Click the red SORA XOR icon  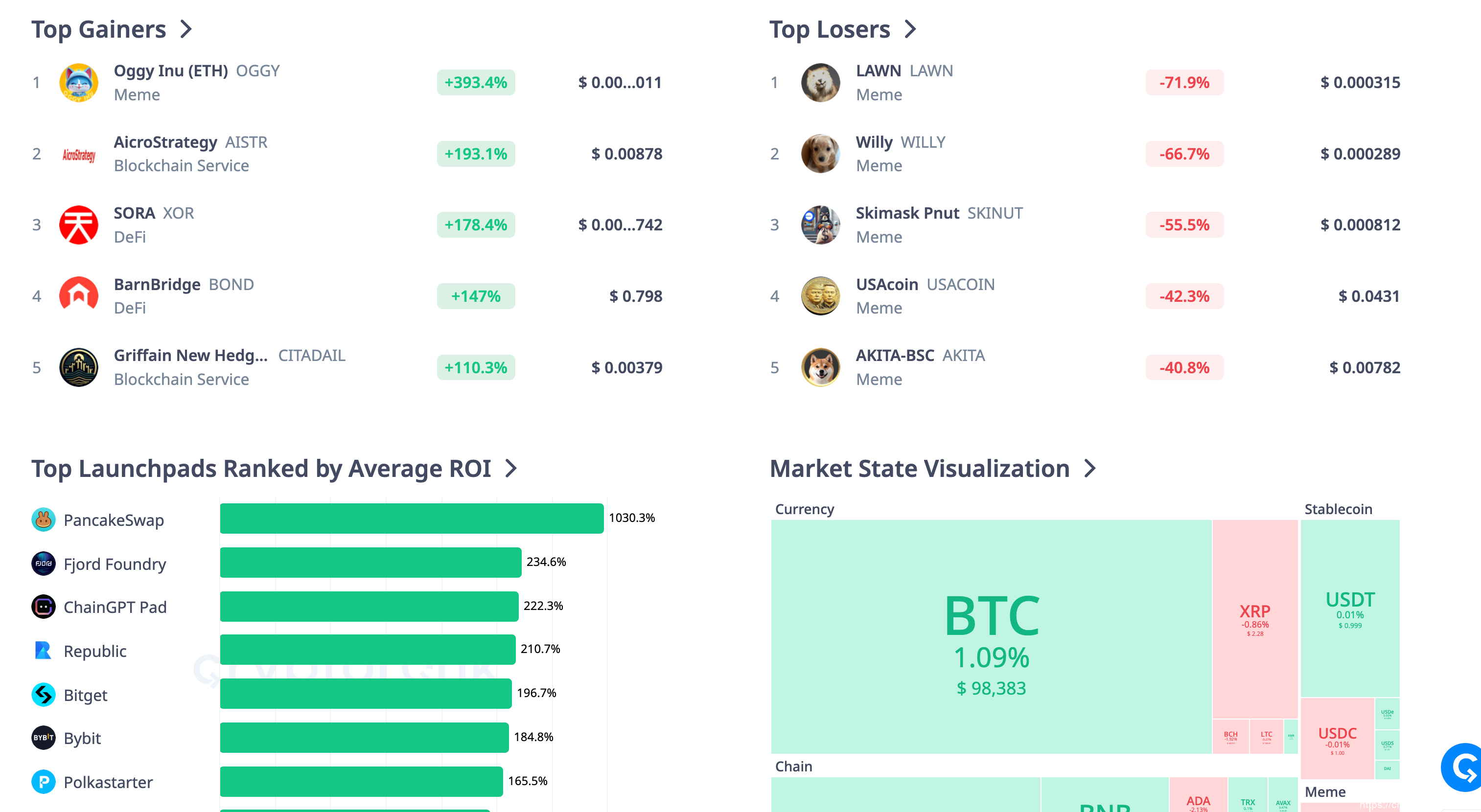[x=79, y=225]
